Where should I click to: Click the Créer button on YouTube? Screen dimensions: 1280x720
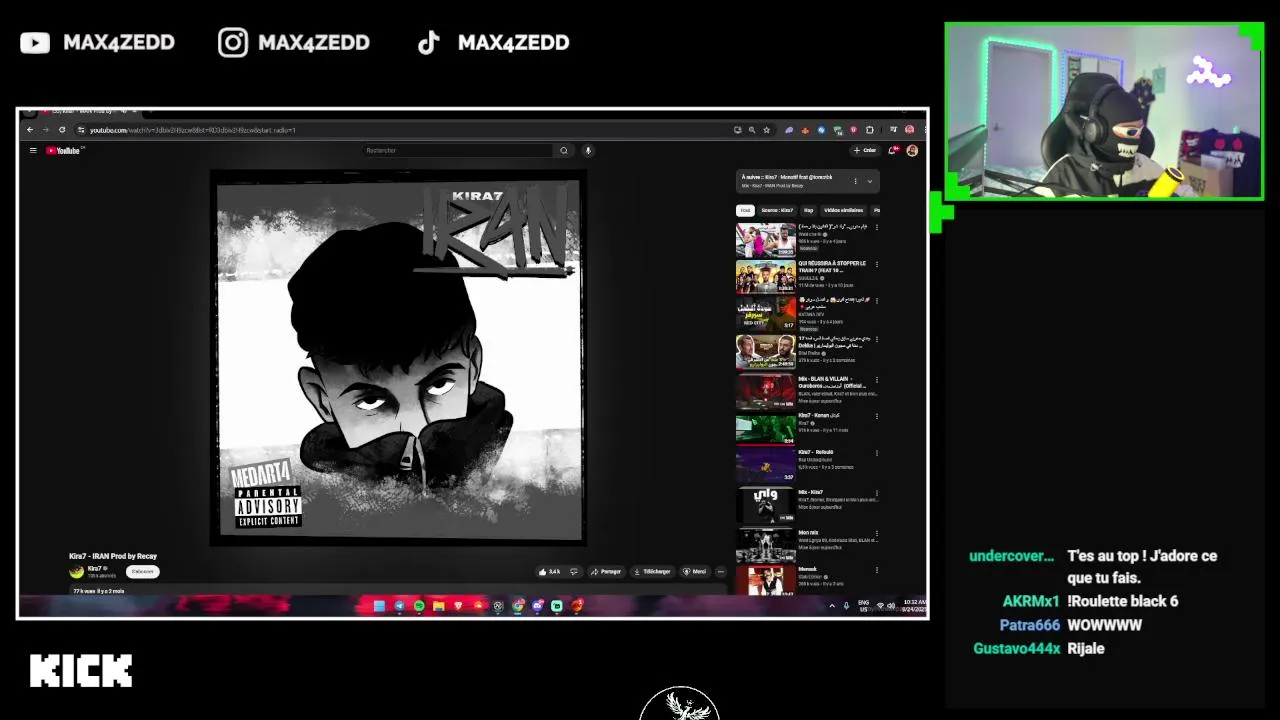coord(865,151)
